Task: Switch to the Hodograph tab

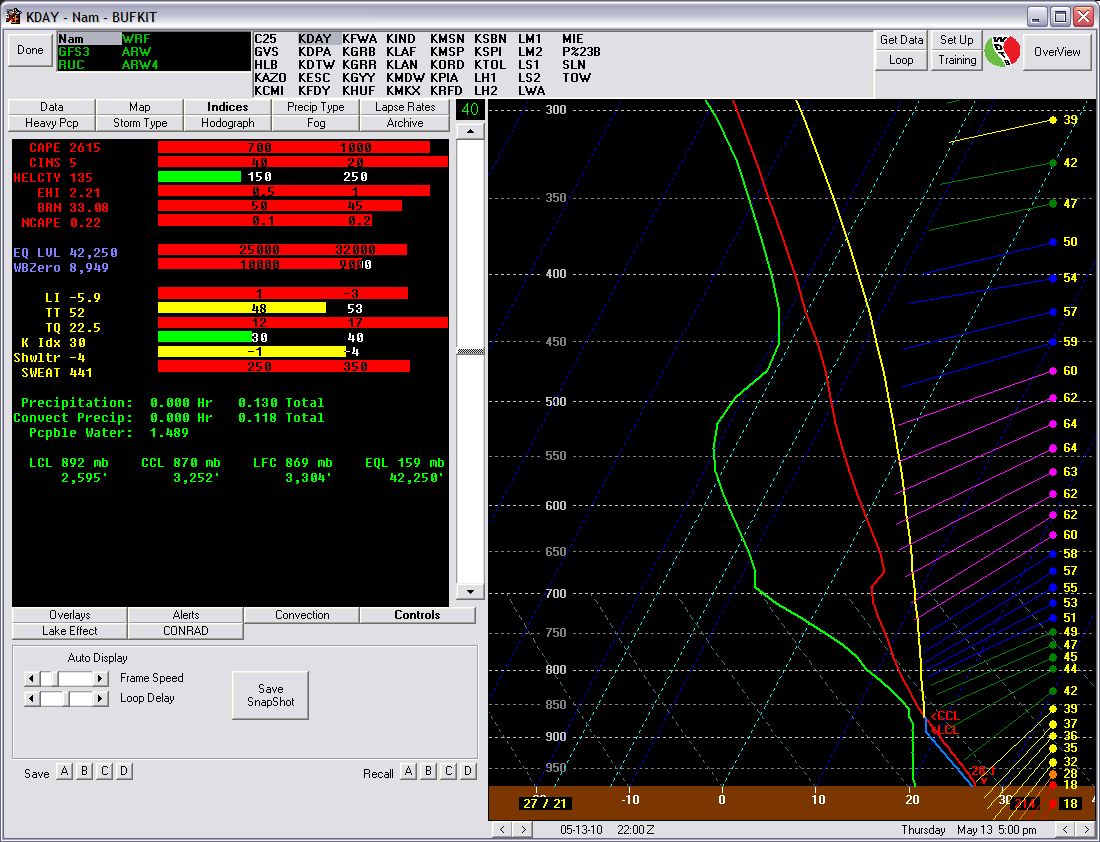Action: click(227, 123)
